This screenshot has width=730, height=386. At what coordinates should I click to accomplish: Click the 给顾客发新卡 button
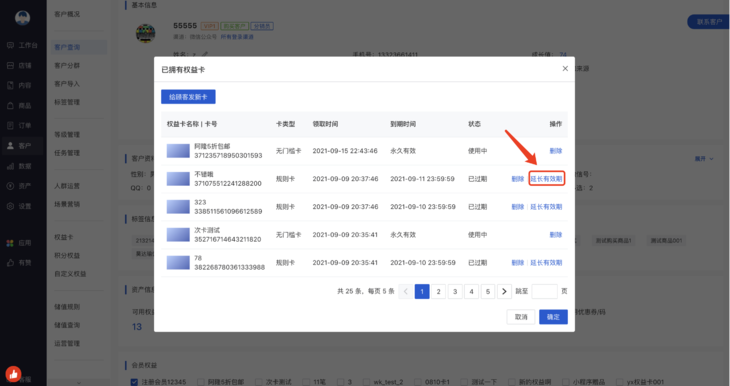click(x=188, y=97)
